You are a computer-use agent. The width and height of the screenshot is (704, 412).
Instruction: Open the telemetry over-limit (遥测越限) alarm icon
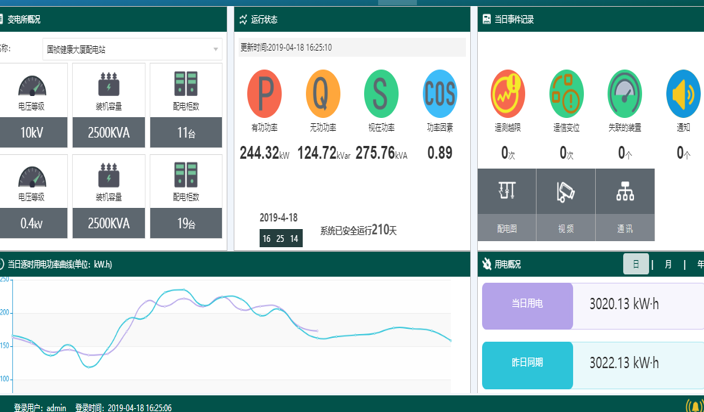tap(508, 94)
